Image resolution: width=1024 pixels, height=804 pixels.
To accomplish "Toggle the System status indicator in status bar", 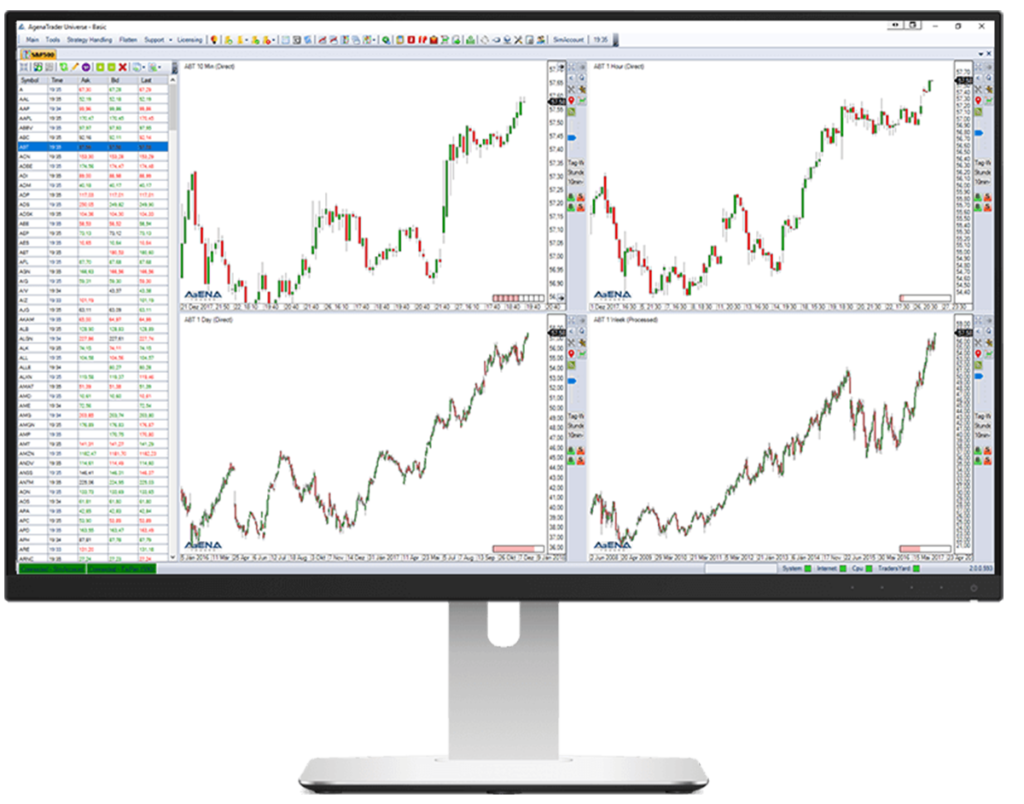I will tap(808, 569).
